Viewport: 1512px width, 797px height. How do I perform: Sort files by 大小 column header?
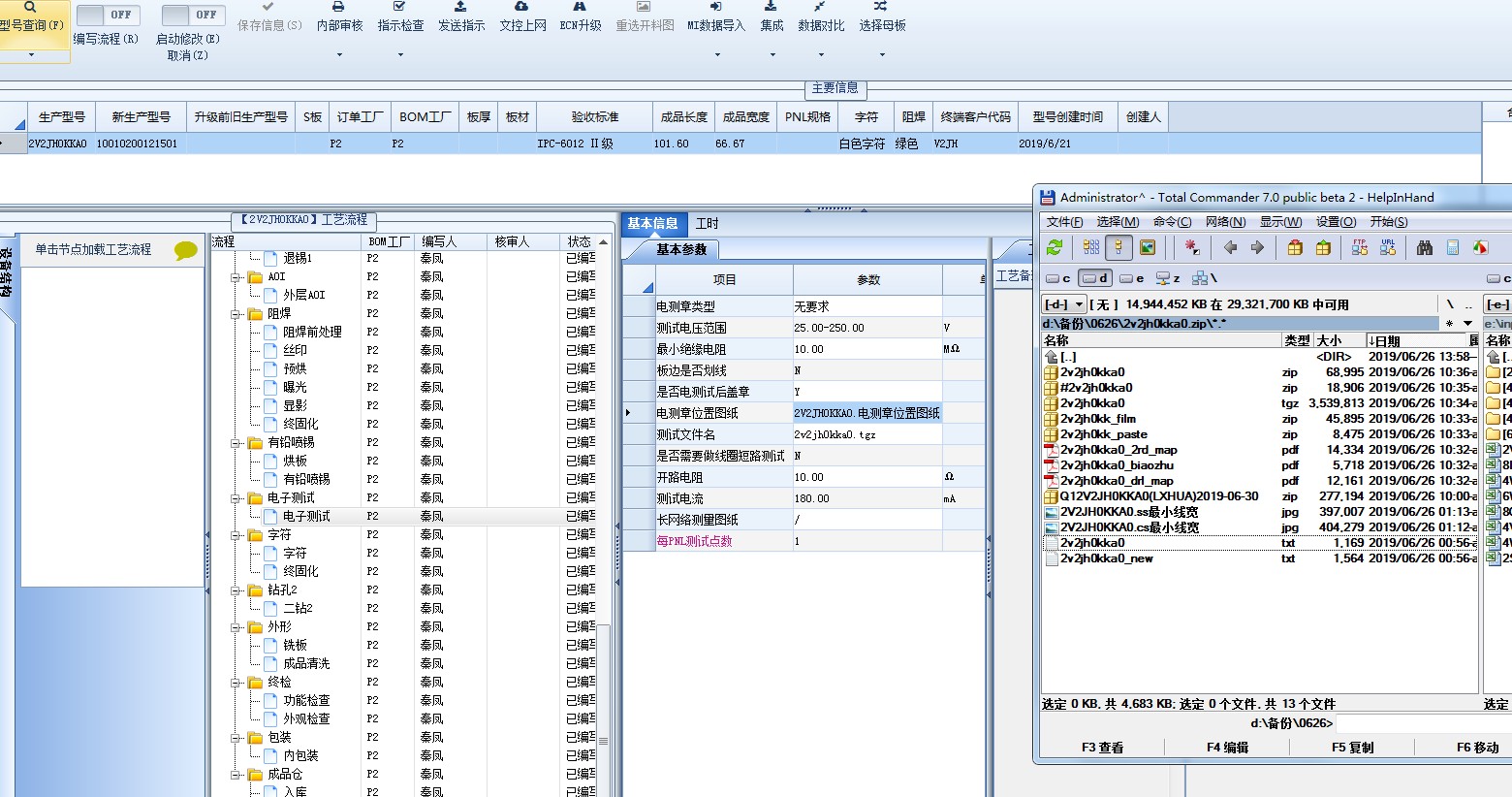(x=1339, y=340)
